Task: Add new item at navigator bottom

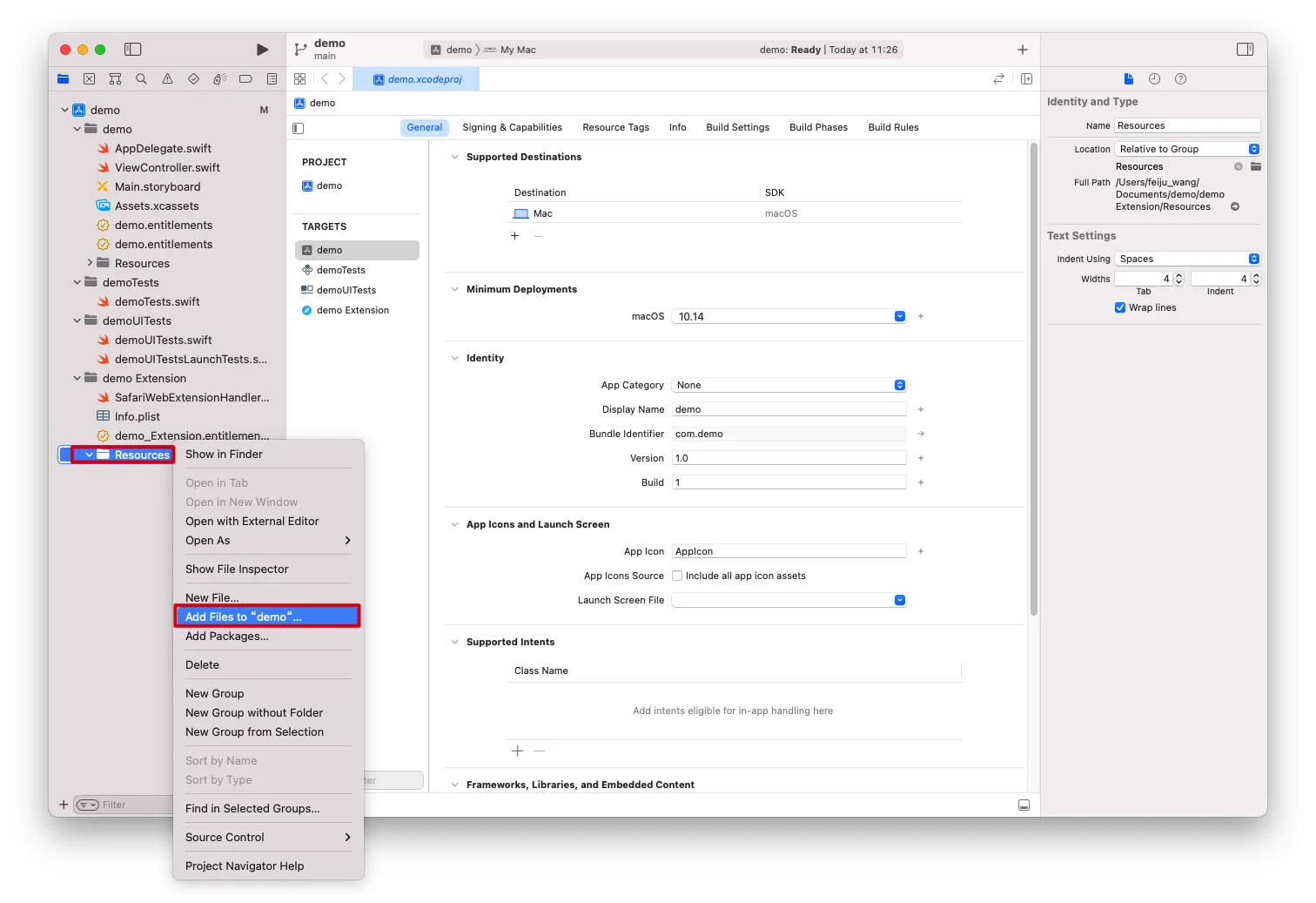Action: [64, 805]
